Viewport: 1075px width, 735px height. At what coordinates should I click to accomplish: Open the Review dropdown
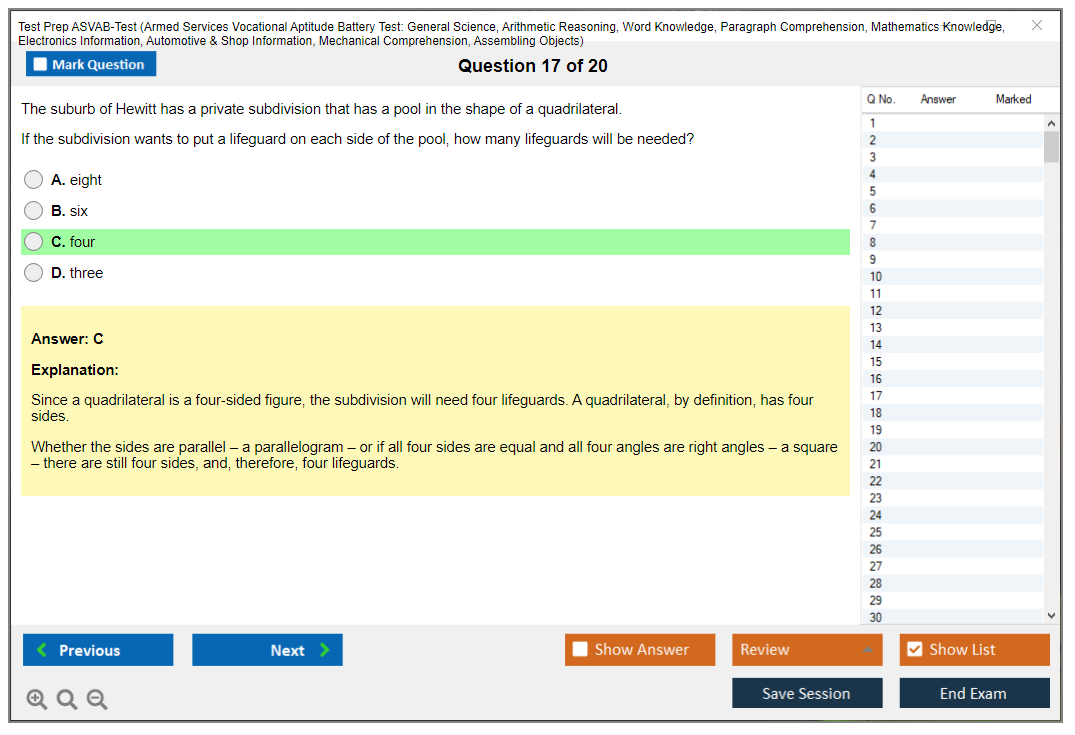click(807, 650)
